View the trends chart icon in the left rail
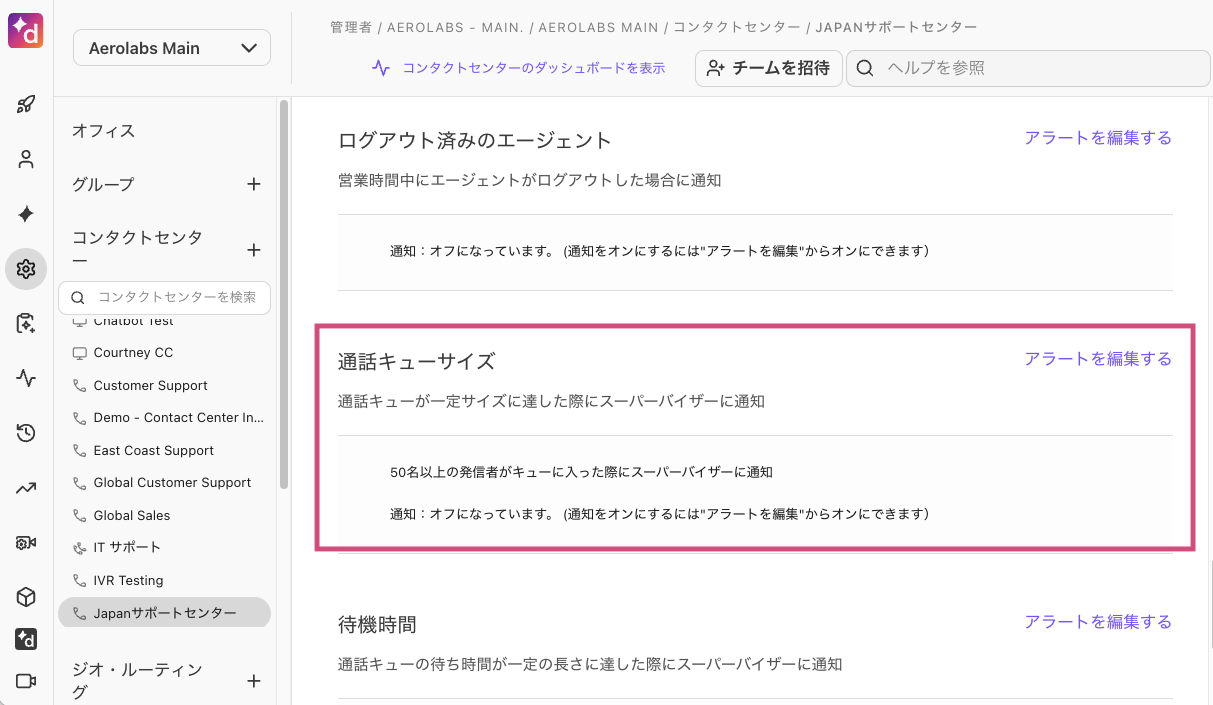The image size is (1213, 705). pyautogui.click(x=25, y=487)
